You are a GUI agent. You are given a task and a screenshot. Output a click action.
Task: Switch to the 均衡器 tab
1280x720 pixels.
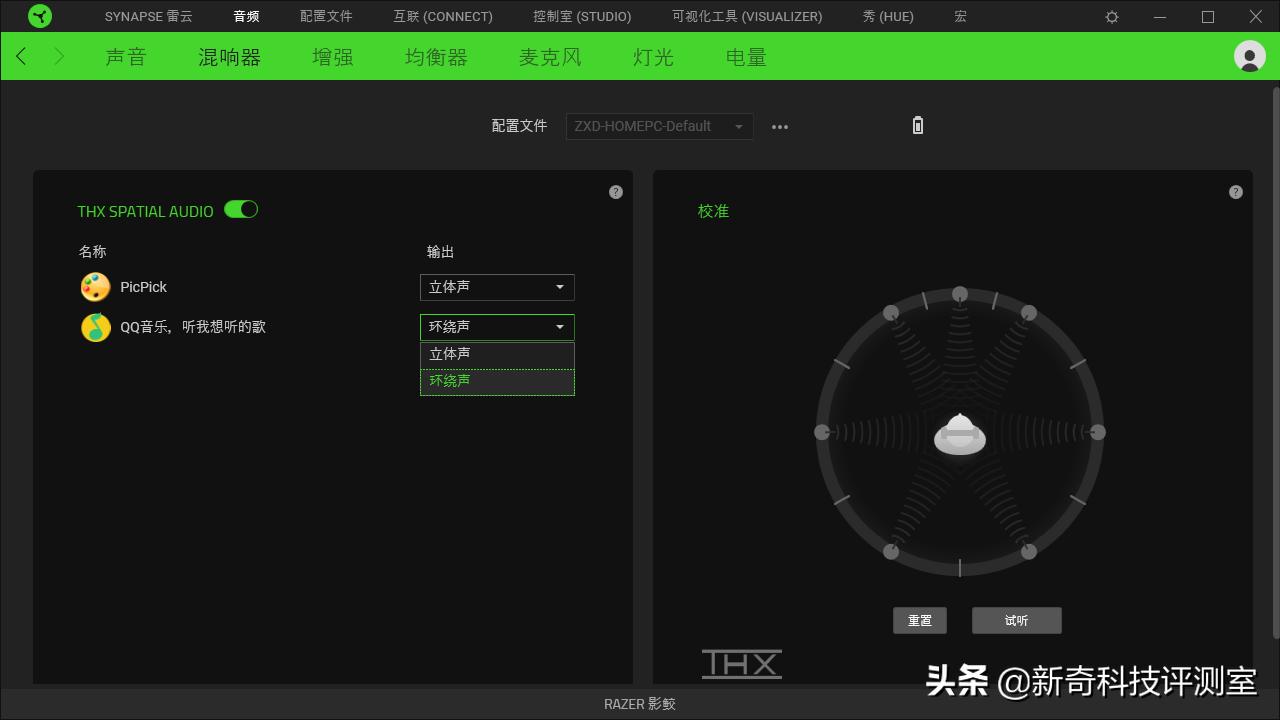pos(436,57)
